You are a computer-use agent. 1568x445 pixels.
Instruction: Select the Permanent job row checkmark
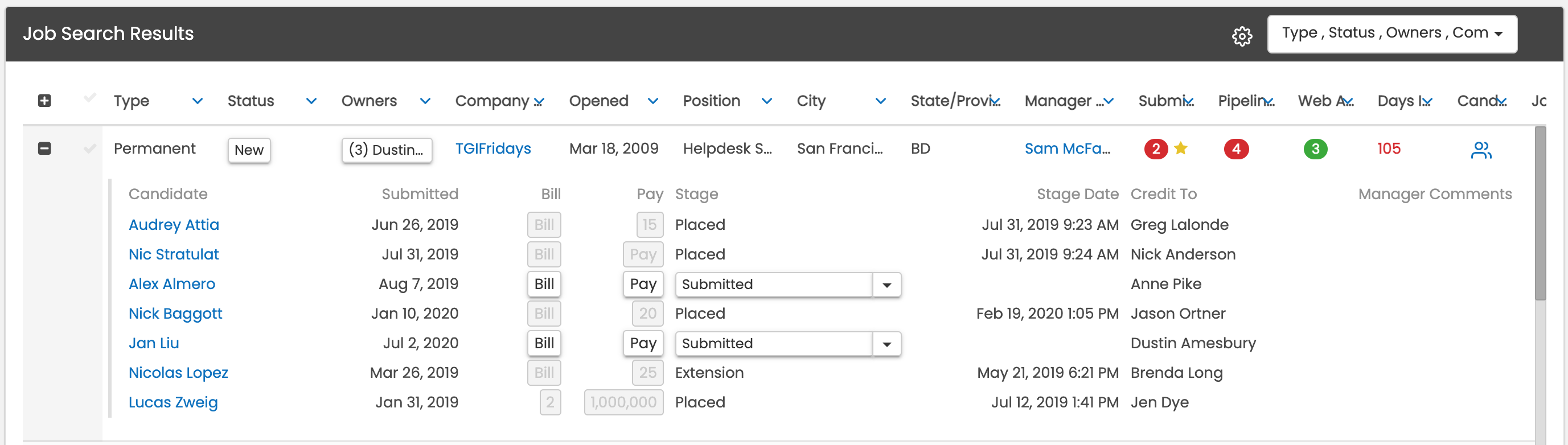point(89,149)
